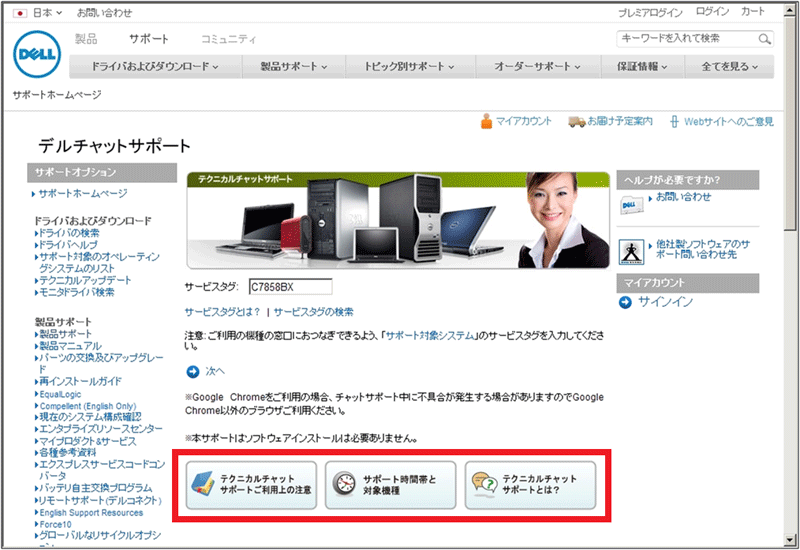Click テクニカルチャットサポートご利用上の注意 button
Screen dimensions: 800x550
(x=251, y=485)
